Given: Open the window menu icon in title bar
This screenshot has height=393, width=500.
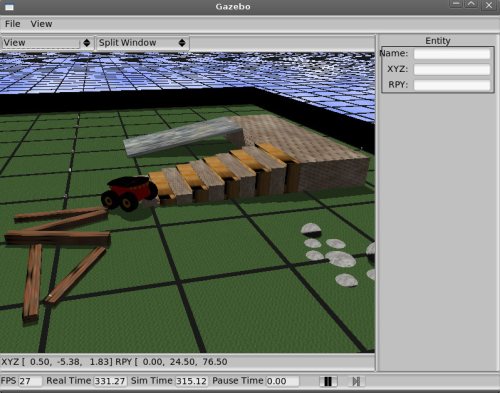Looking at the screenshot, I should (9, 6).
